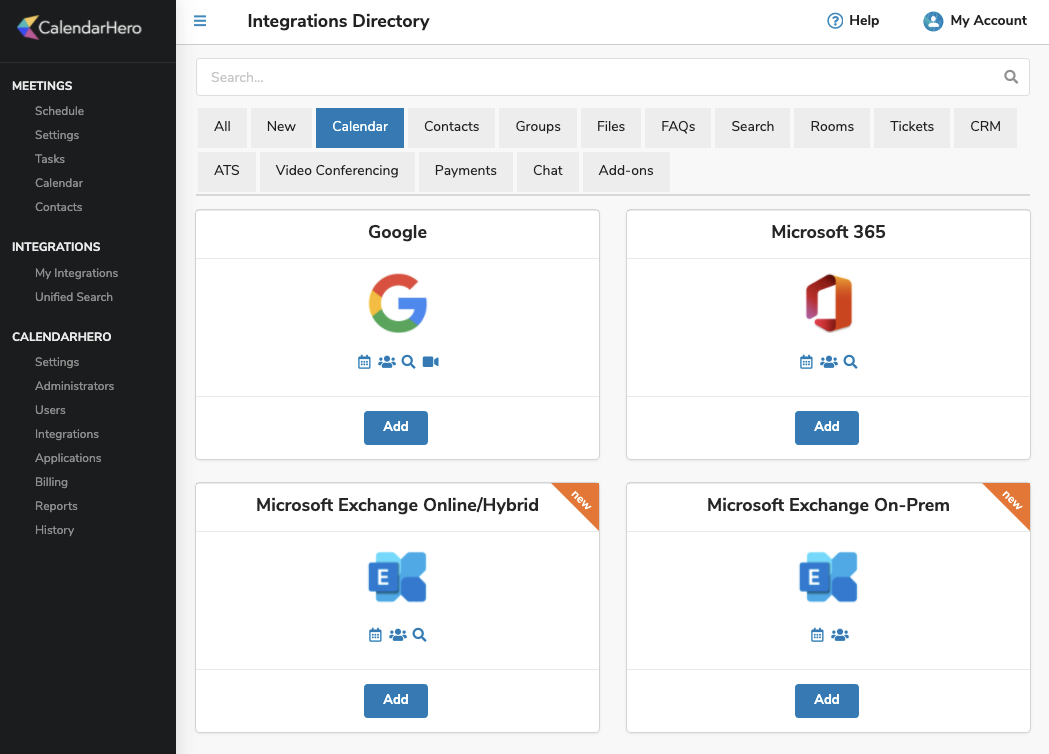The image size is (1049, 754).
Task: Select the Rooms filter tab
Action: [832, 127]
